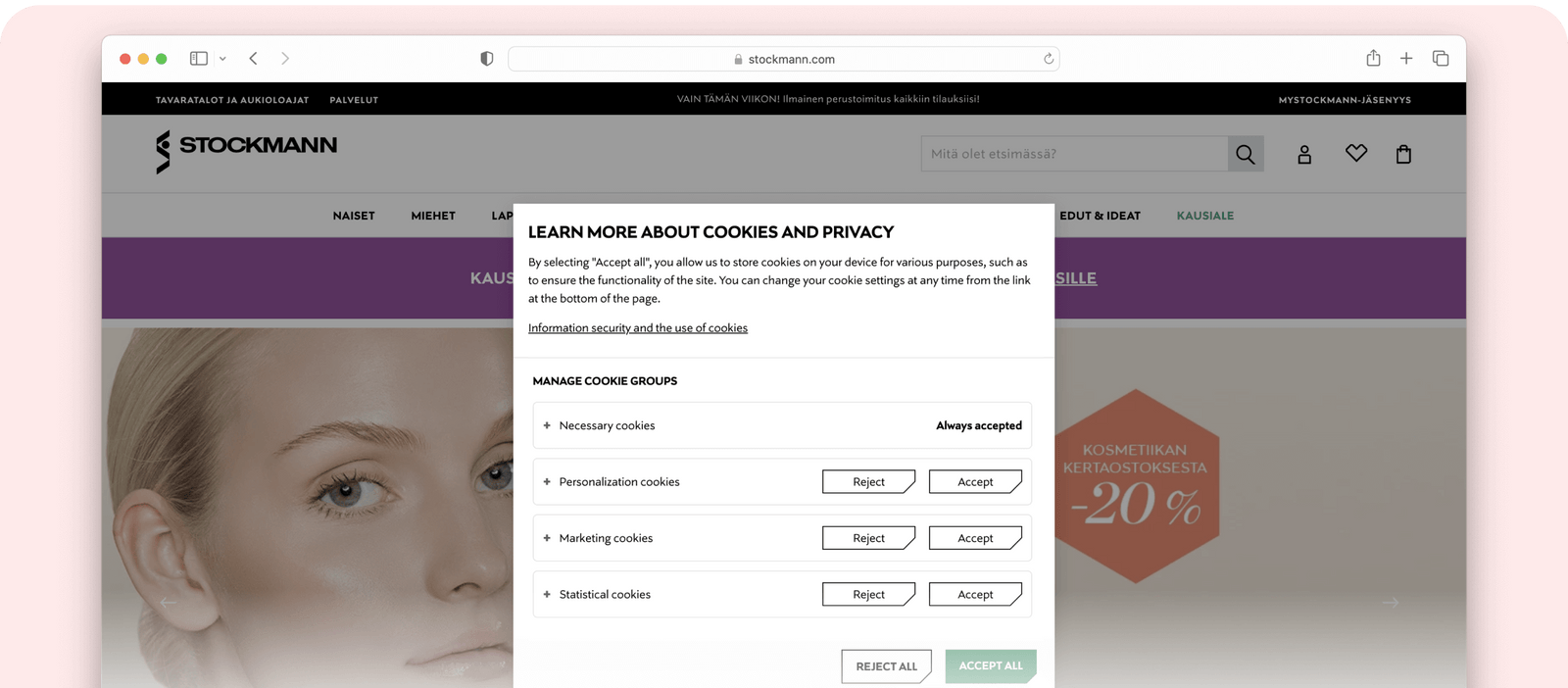
Task: Open the shopping bag icon
Action: [1403, 154]
